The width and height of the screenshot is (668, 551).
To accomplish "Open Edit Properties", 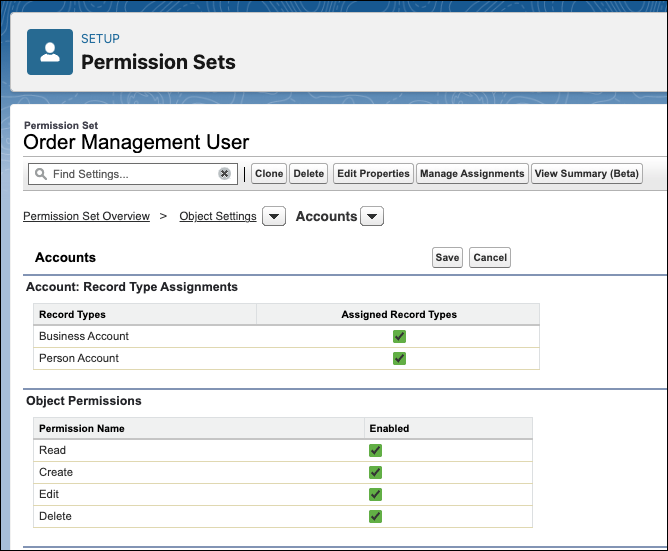I will coord(373,173).
